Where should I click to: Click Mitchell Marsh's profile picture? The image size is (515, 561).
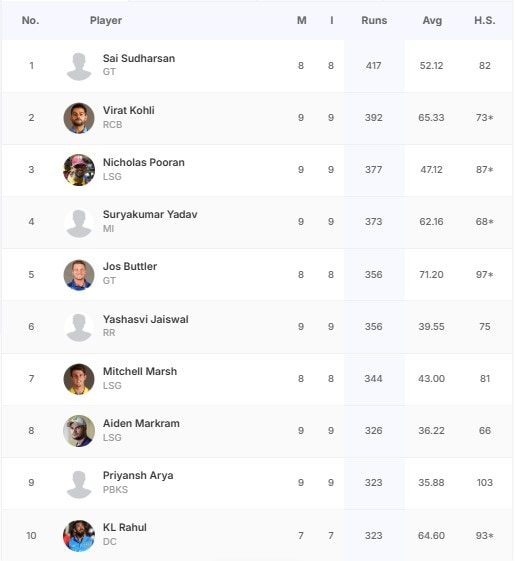click(79, 379)
